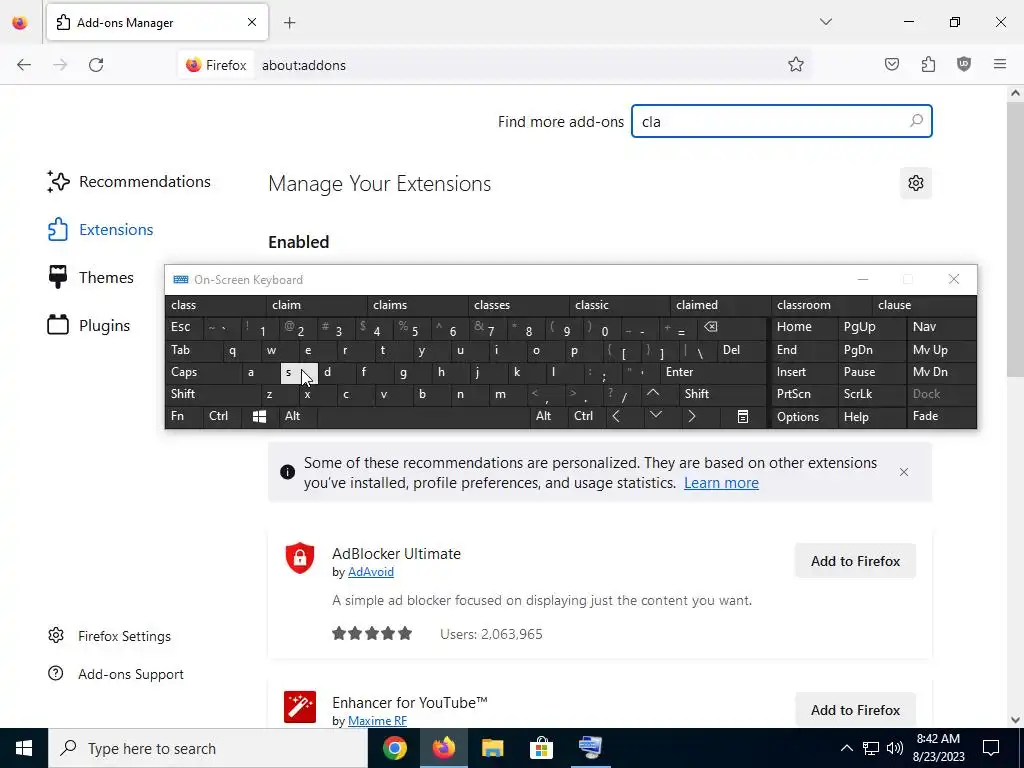Click the Windows logo key on the On-Screen Keyboard
The height and width of the screenshot is (768, 1024).
pos(259,417)
